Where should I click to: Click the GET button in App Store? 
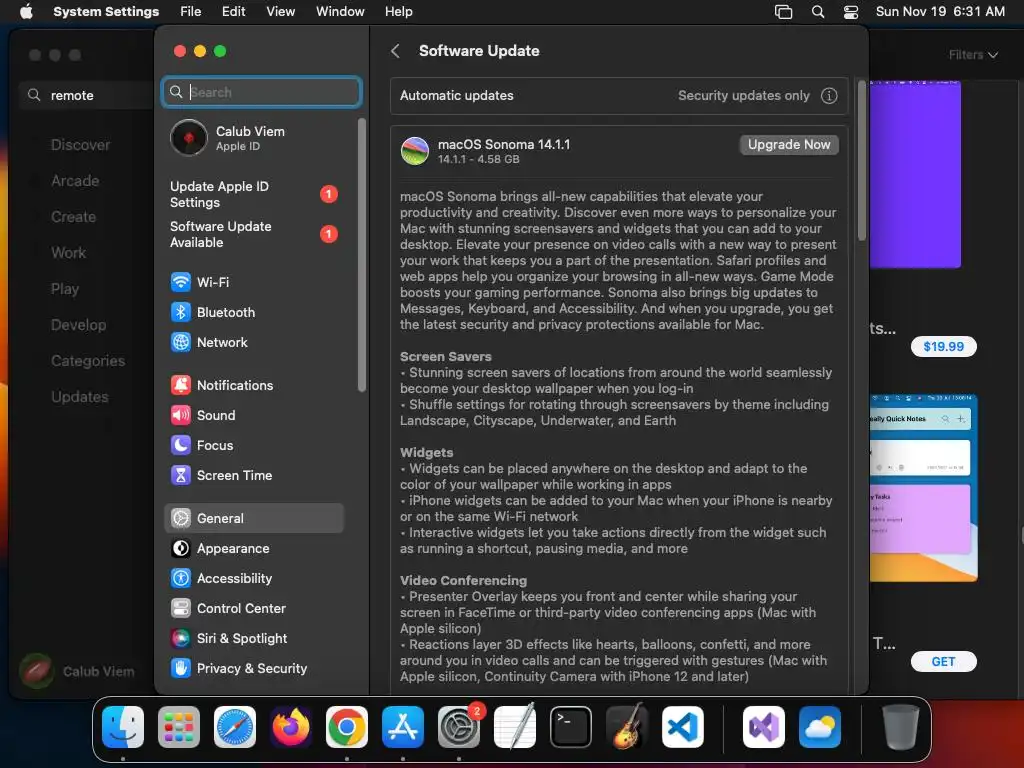pyautogui.click(x=943, y=662)
